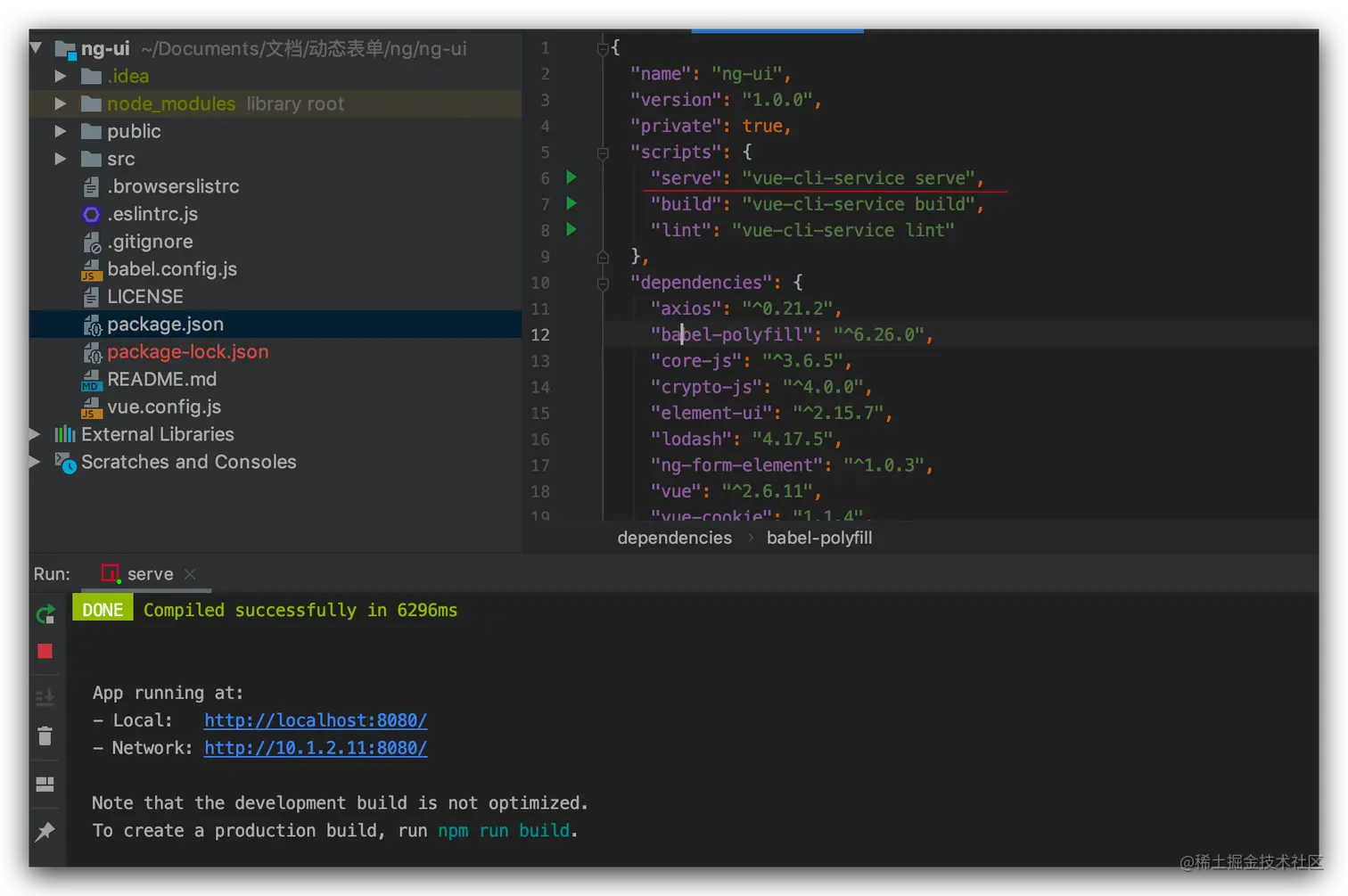Click the babel.config.js file icon
The image size is (1348, 896).
click(x=91, y=269)
